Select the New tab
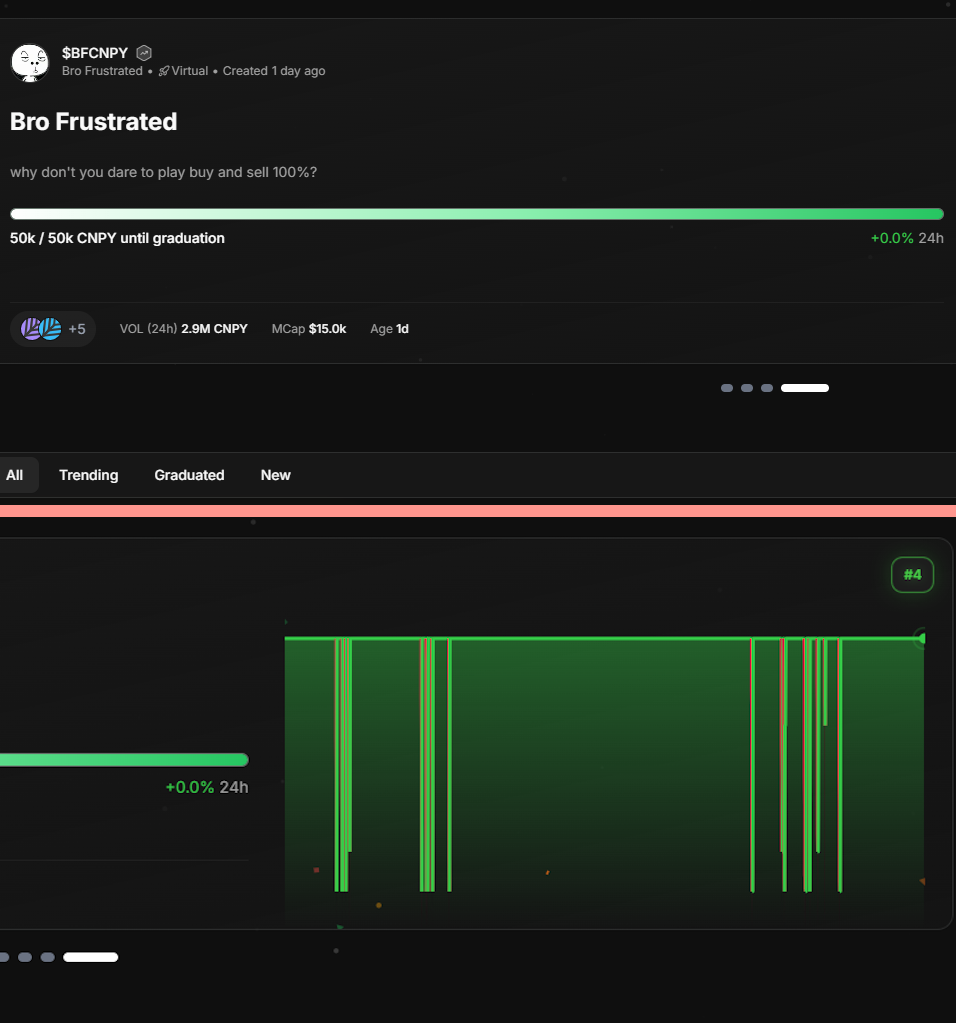Image resolution: width=956 pixels, height=1023 pixels. (x=275, y=475)
